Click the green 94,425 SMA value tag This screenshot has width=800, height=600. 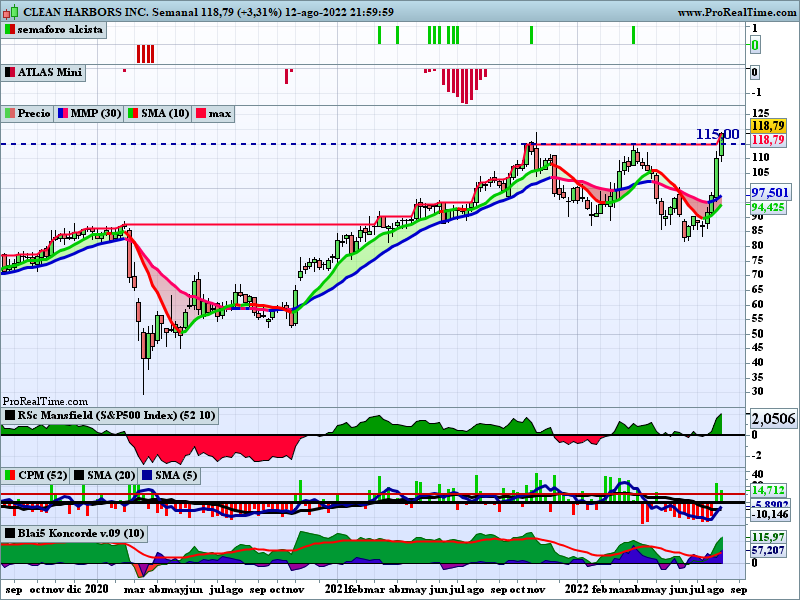[768, 207]
